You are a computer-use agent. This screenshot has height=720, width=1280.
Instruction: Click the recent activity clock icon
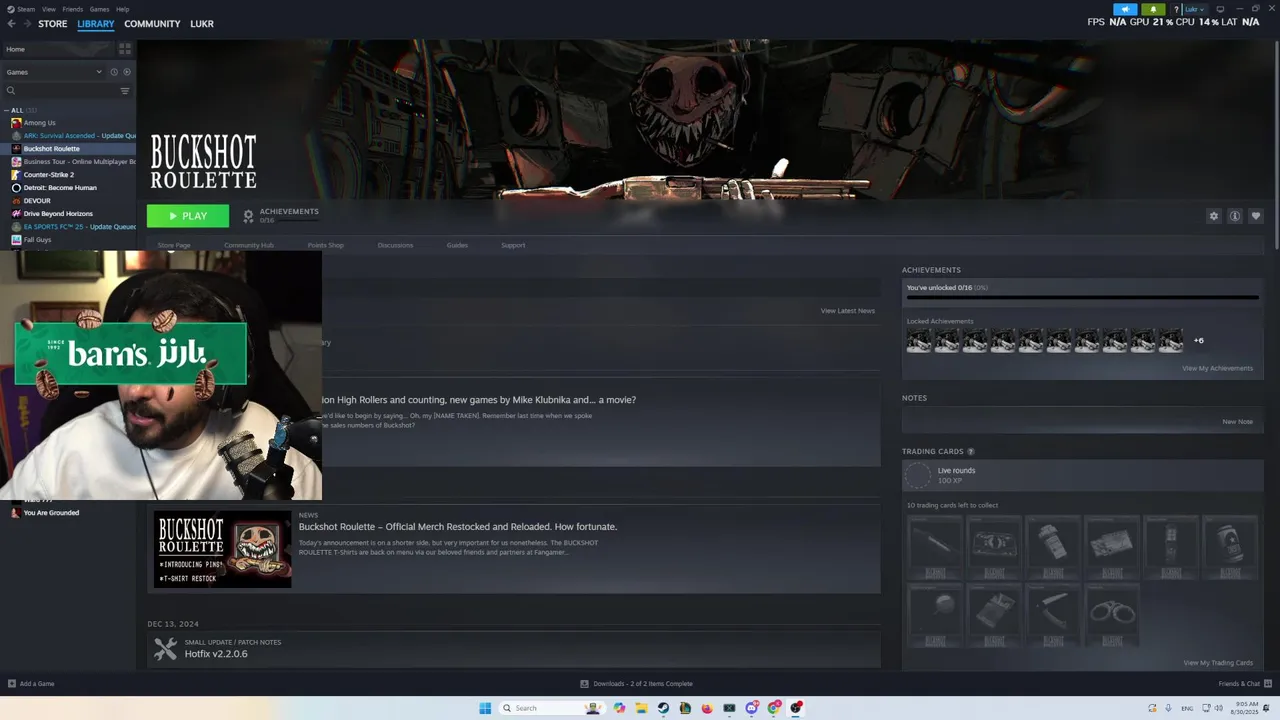click(x=114, y=72)
